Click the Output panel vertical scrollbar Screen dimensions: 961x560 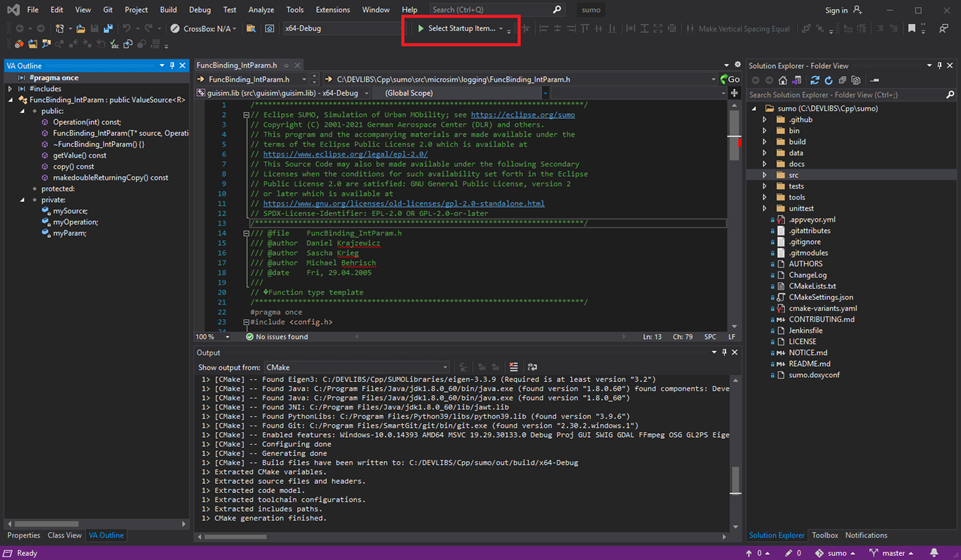tap(736, 478)
